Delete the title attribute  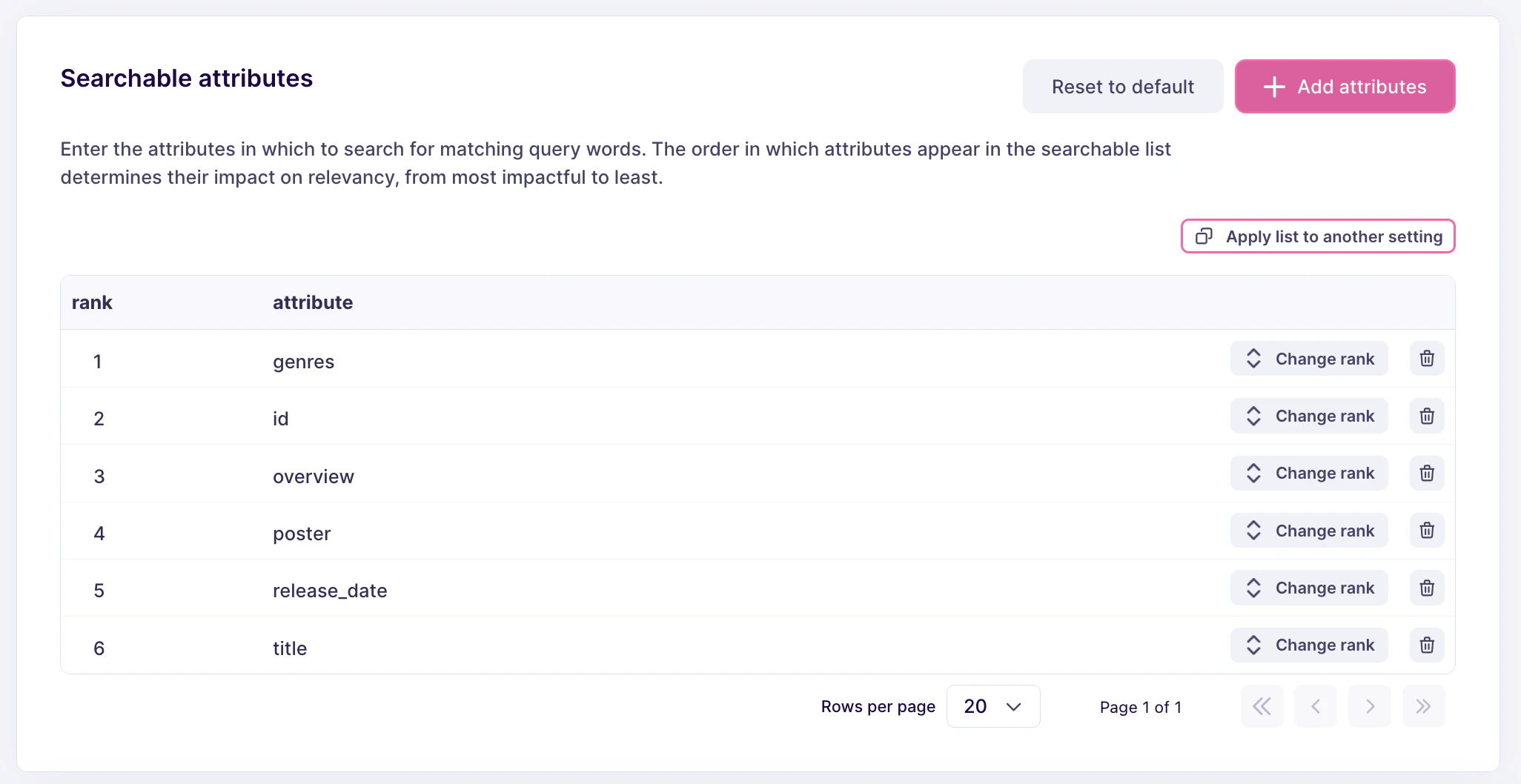(x=1426, y=645)
